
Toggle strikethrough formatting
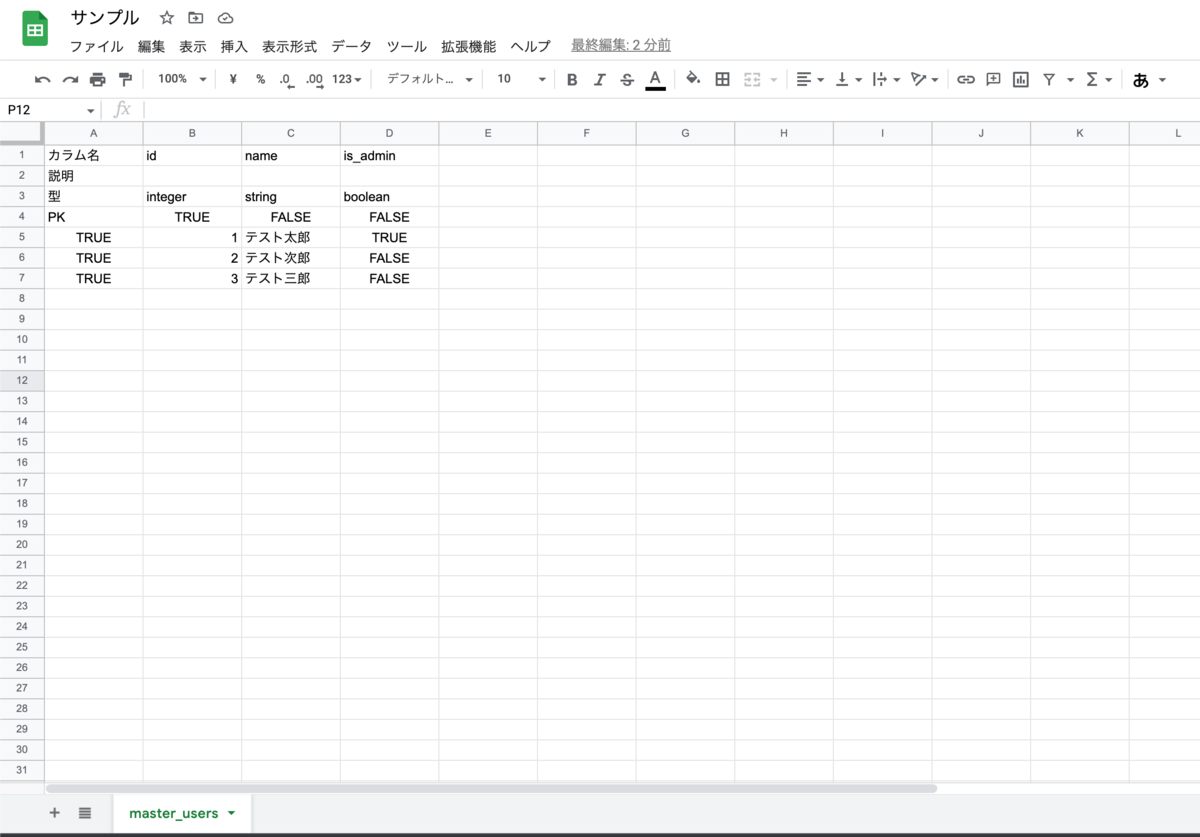(x=627, y=79)
